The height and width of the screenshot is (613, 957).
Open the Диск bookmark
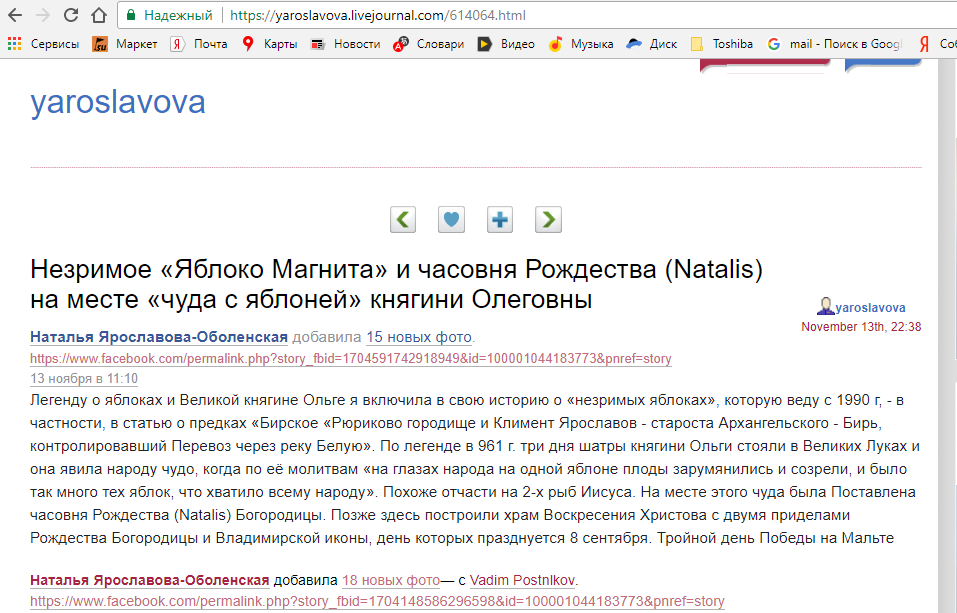[x=652, y=44]
